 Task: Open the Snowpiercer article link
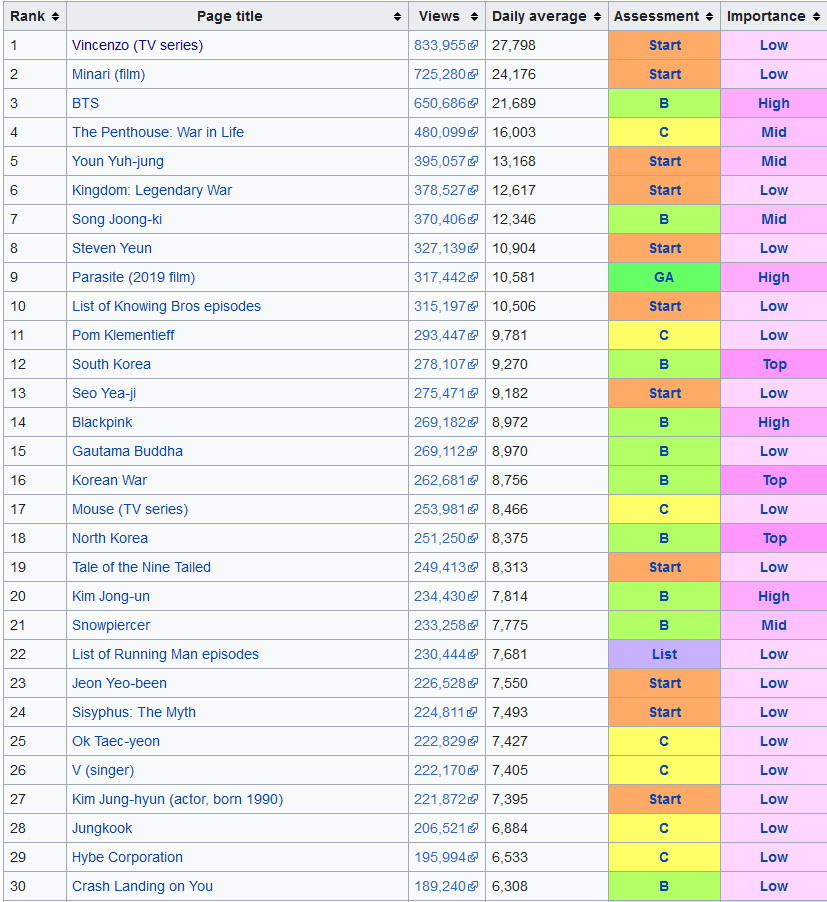tap(111, 625)
